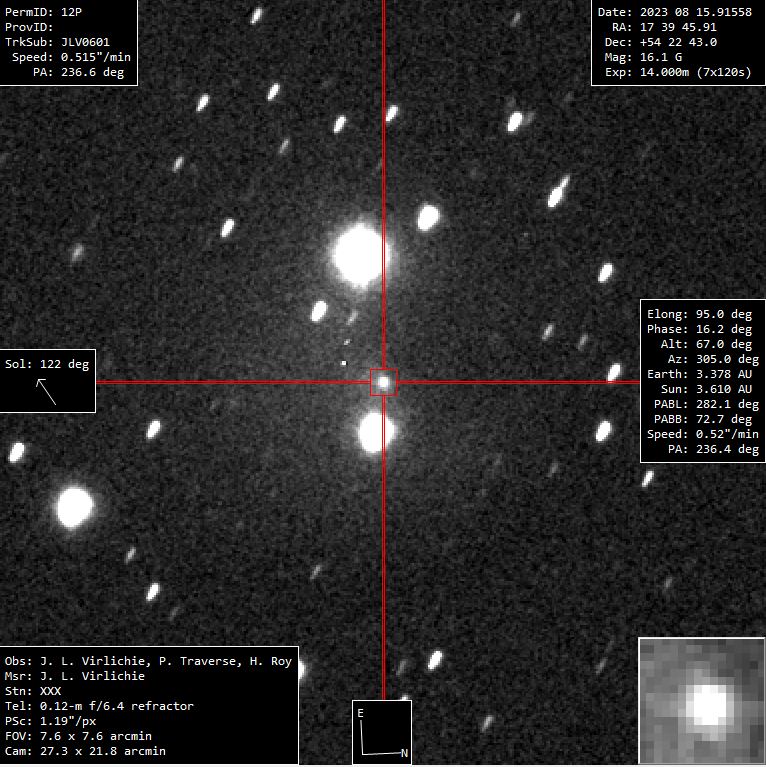Screen dimensions: 766x767
Task: Select the TrkSub: JLV0601 entry
Action: pyautogui.click(x=57, y=42)
